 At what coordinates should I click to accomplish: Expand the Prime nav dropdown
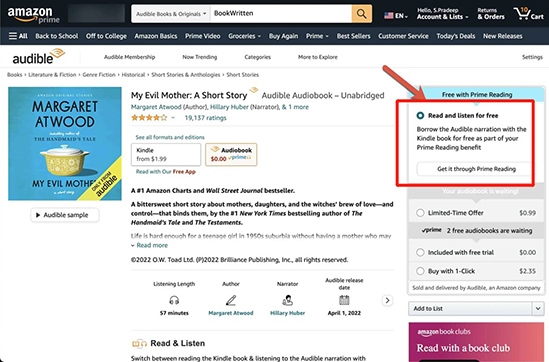317,36
